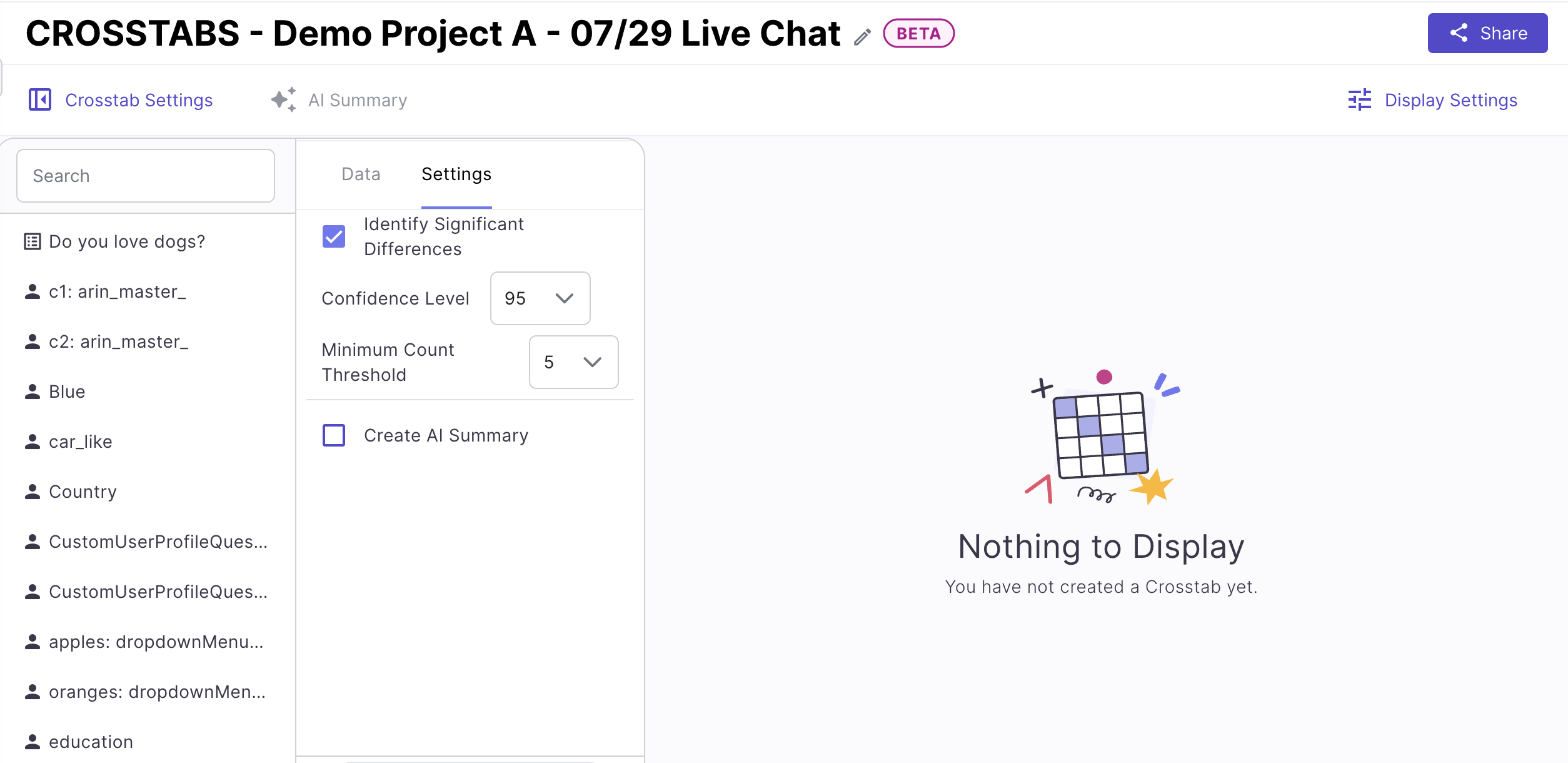Click survey question icon beside 'Do you love dogs?'
Viewport: 1568px width, 763px height.
33,241
